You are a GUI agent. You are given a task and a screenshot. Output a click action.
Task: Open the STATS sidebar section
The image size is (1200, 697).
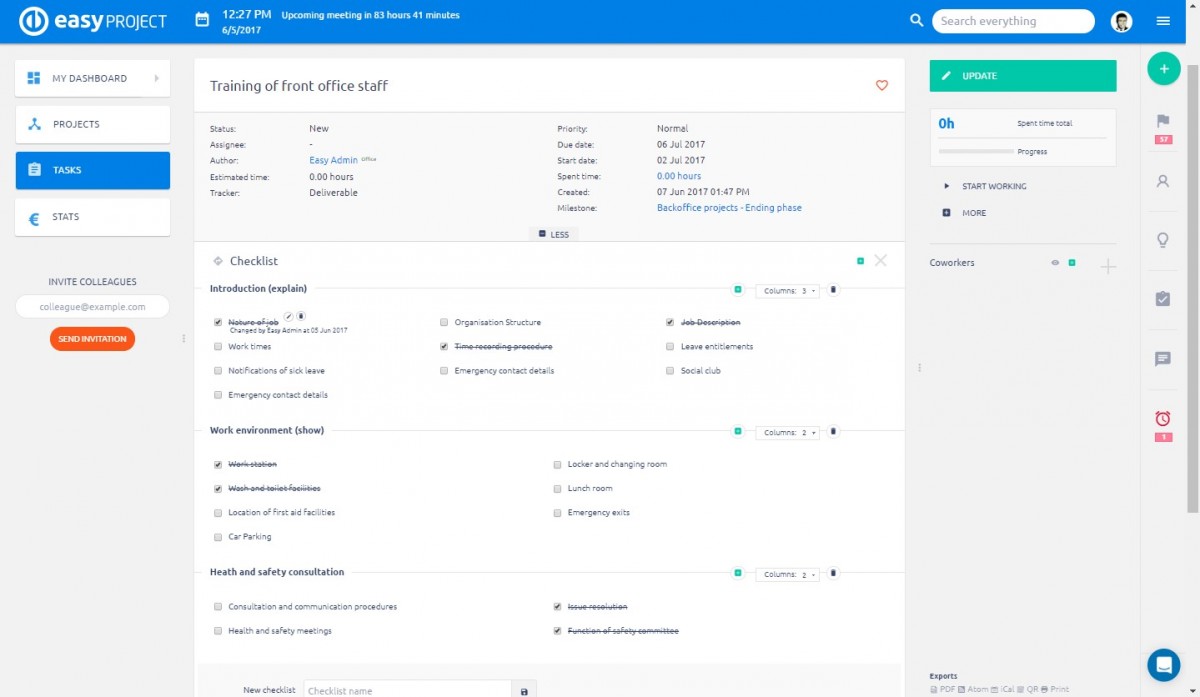pos(92,216)
